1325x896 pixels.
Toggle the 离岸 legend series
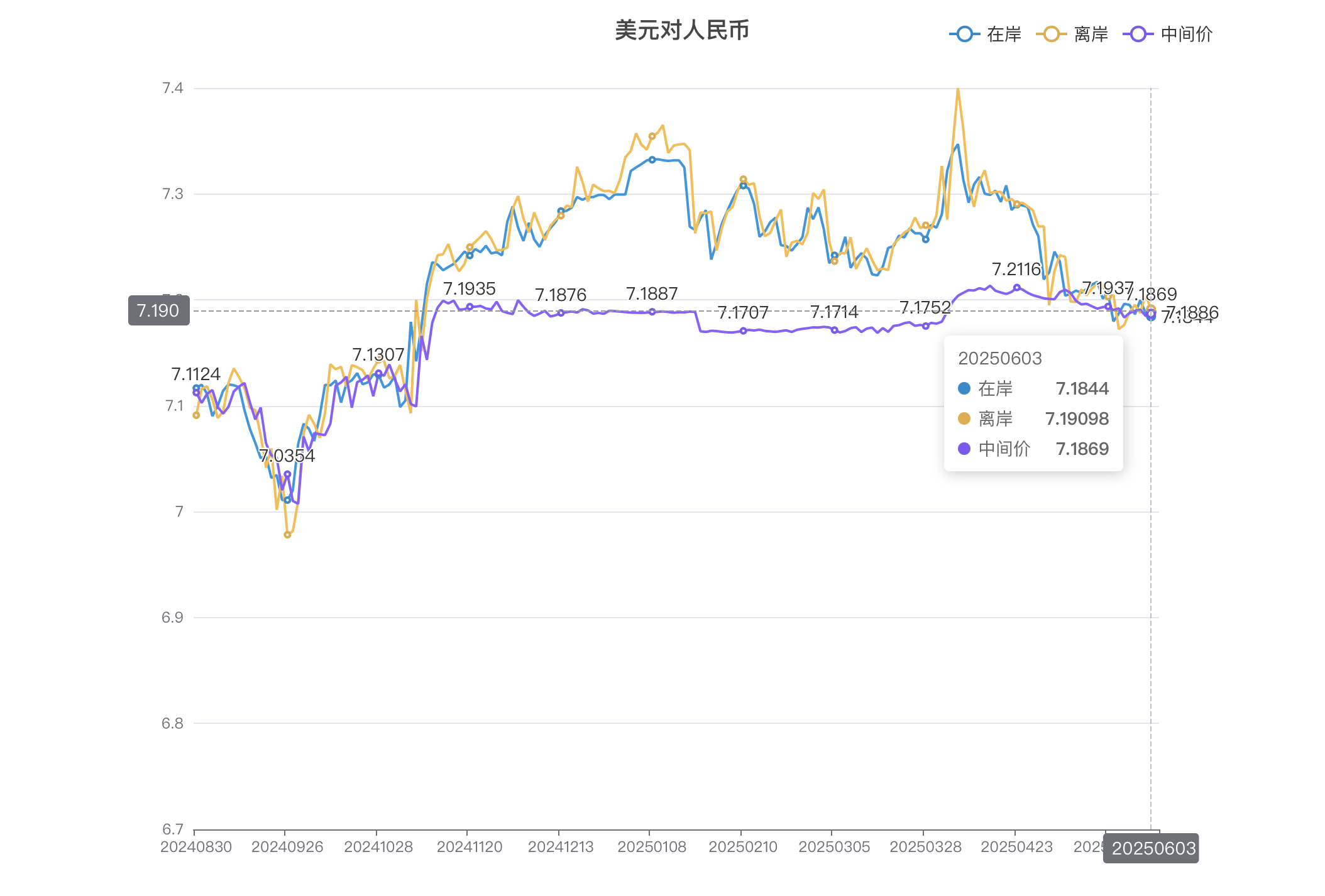[x=1091, y=34]
